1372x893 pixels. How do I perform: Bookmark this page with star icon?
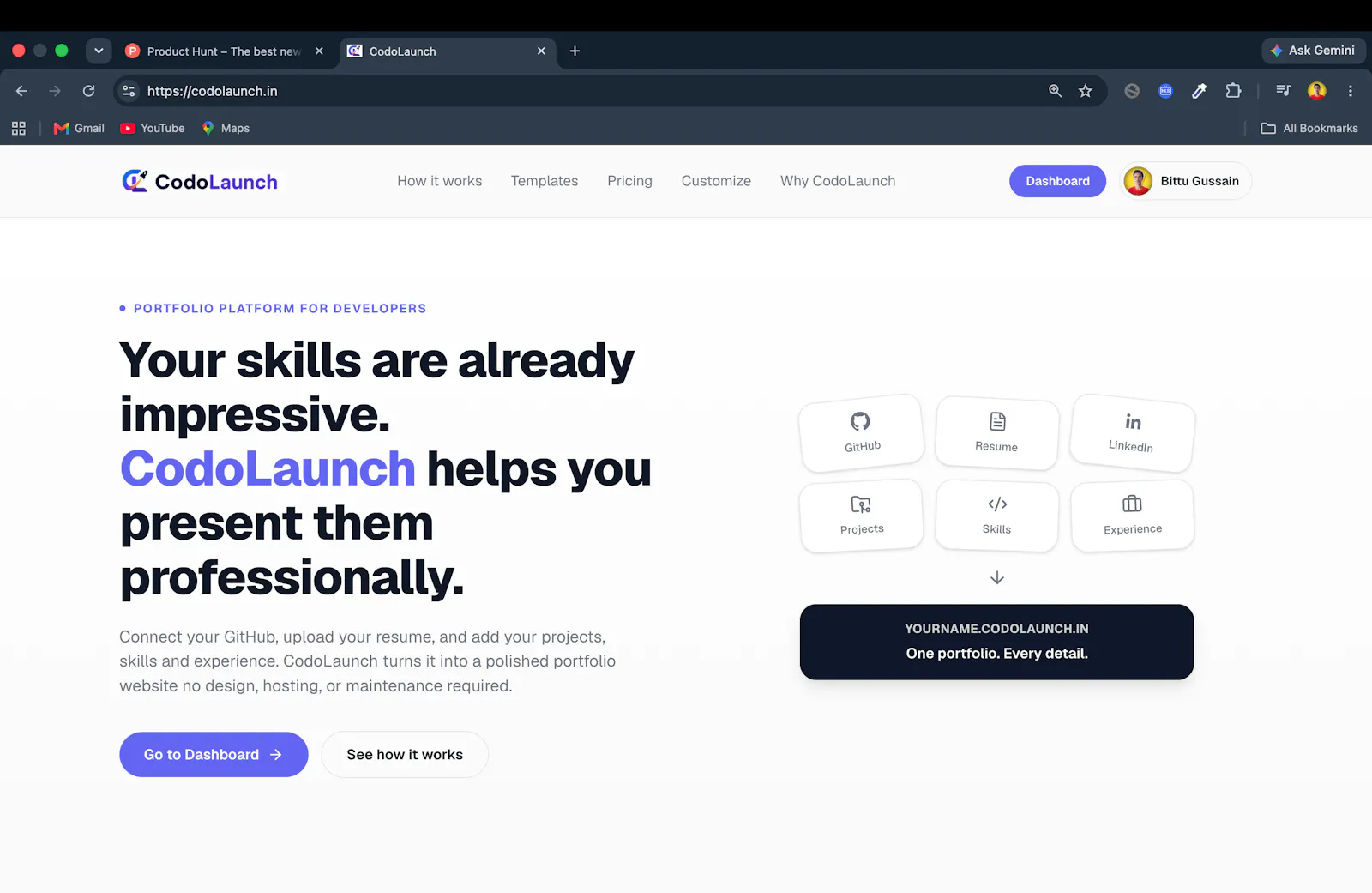(1086, 91)
